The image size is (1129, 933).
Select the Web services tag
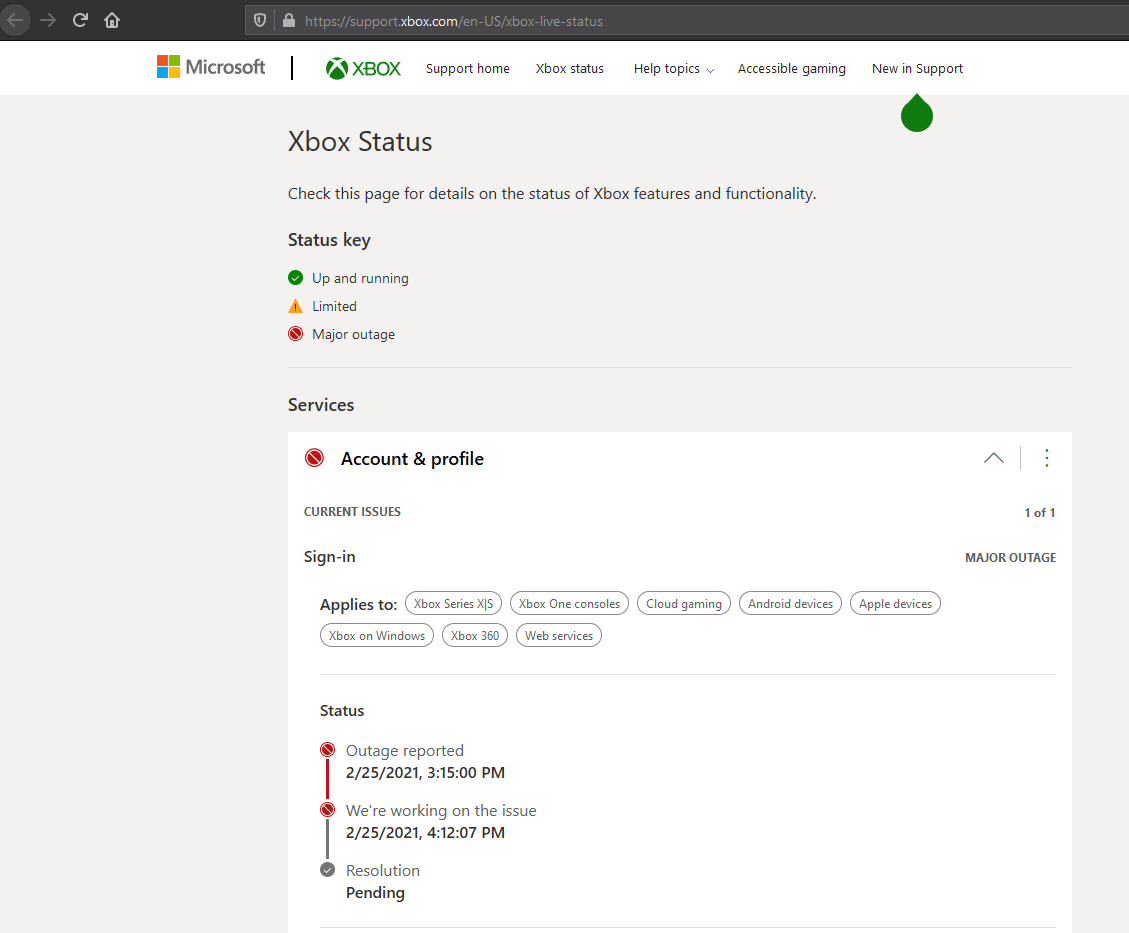(559, 635)
